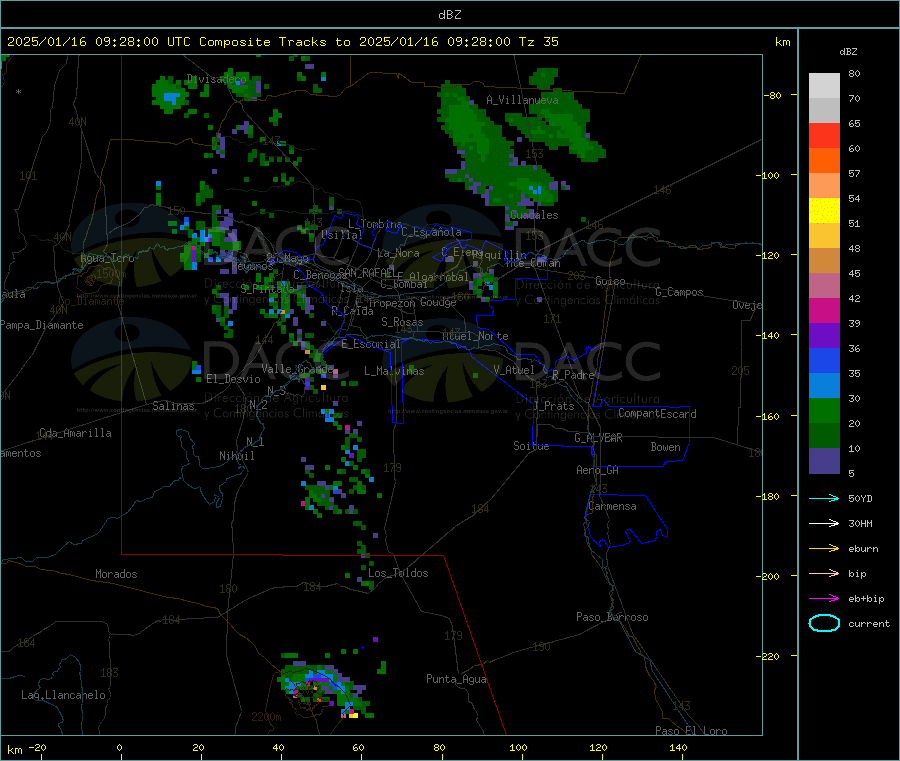Click the 'Lag.Llancanelo' map label
The height and width of the screenshot is (761, 900).
(63, 695)
